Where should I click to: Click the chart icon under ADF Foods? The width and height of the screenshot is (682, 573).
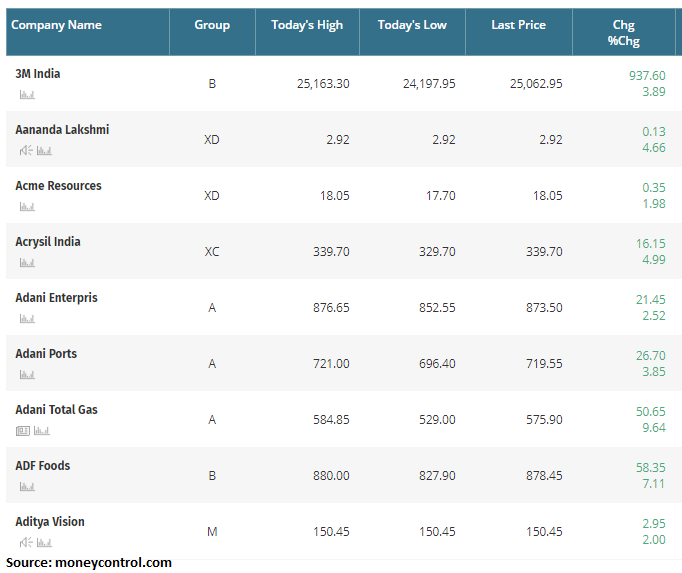coord(26,487)
